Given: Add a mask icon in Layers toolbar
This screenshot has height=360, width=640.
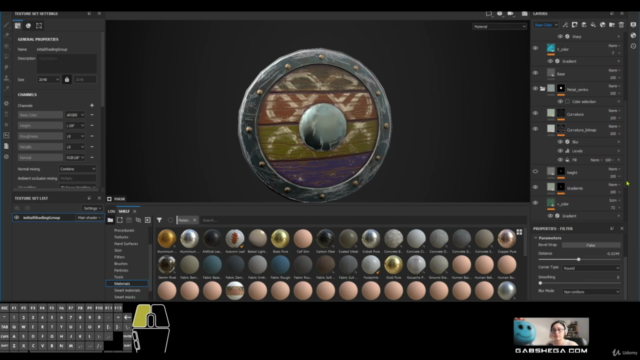Looking at the screenshot, I should (x=575, y=25).
